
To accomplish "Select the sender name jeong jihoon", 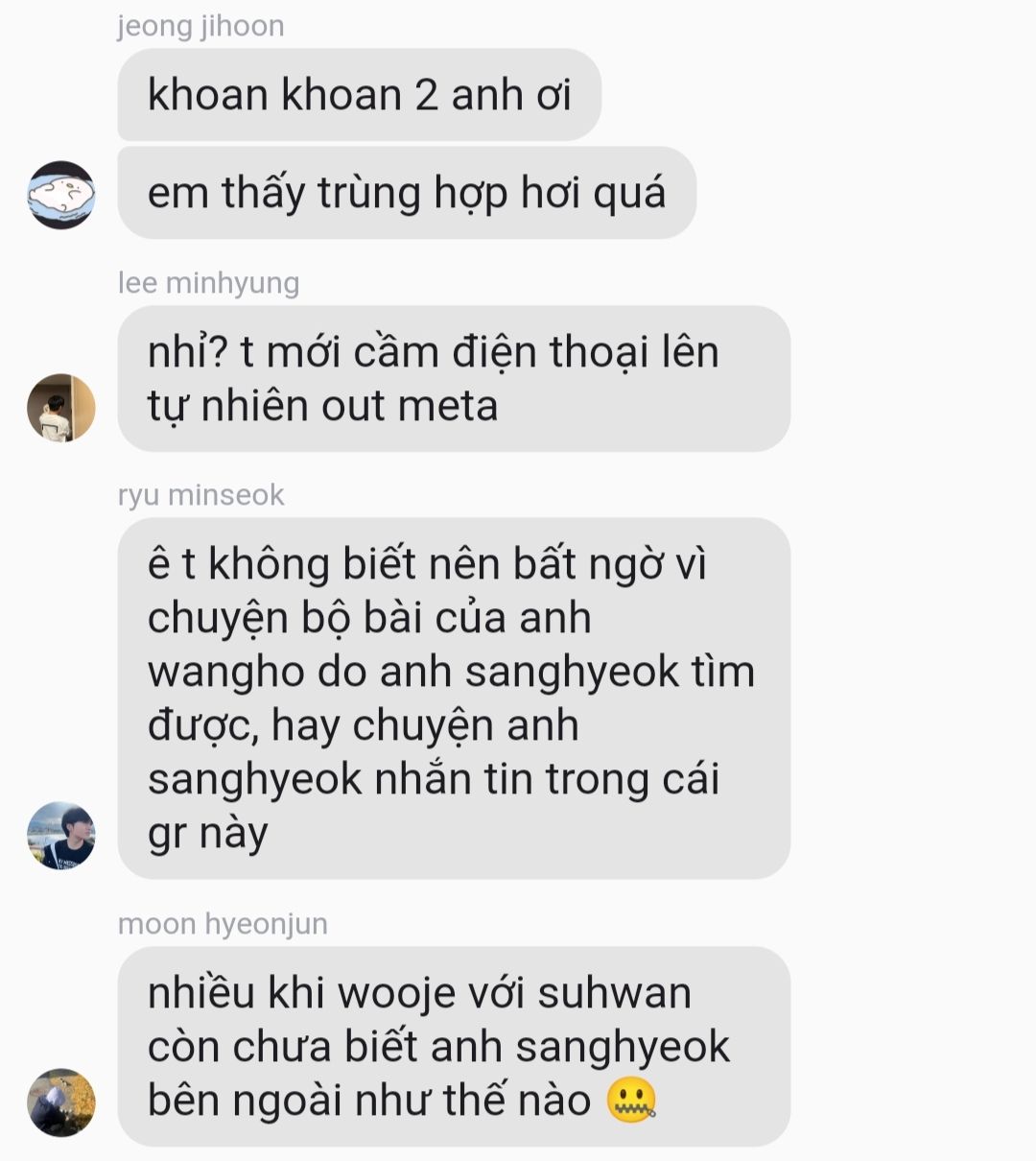I will coord(200,26).
